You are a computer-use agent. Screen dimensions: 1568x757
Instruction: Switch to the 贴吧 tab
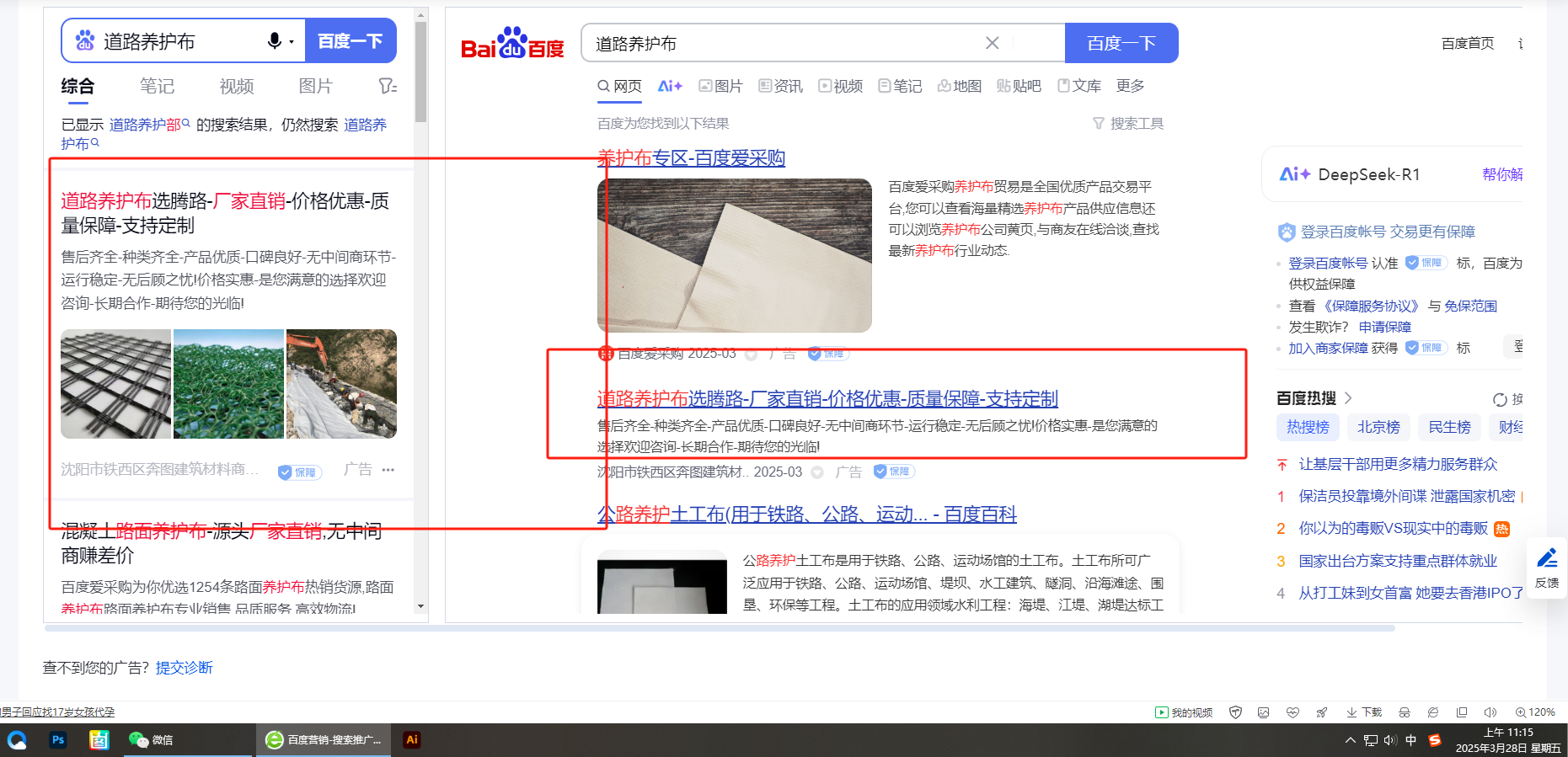tap(1019, 86)
